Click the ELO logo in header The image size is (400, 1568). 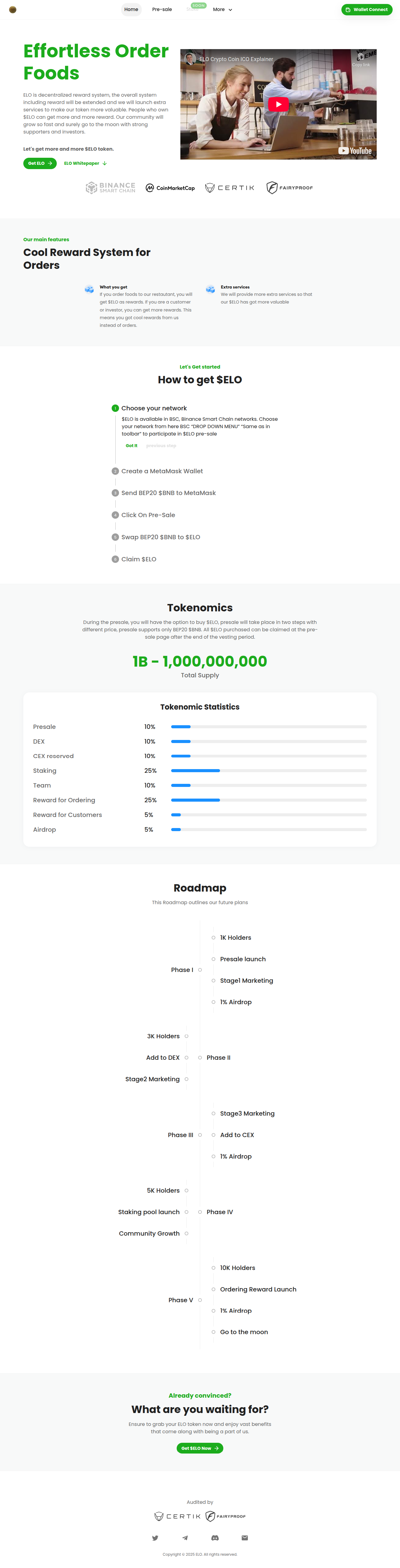click(13, 10)
